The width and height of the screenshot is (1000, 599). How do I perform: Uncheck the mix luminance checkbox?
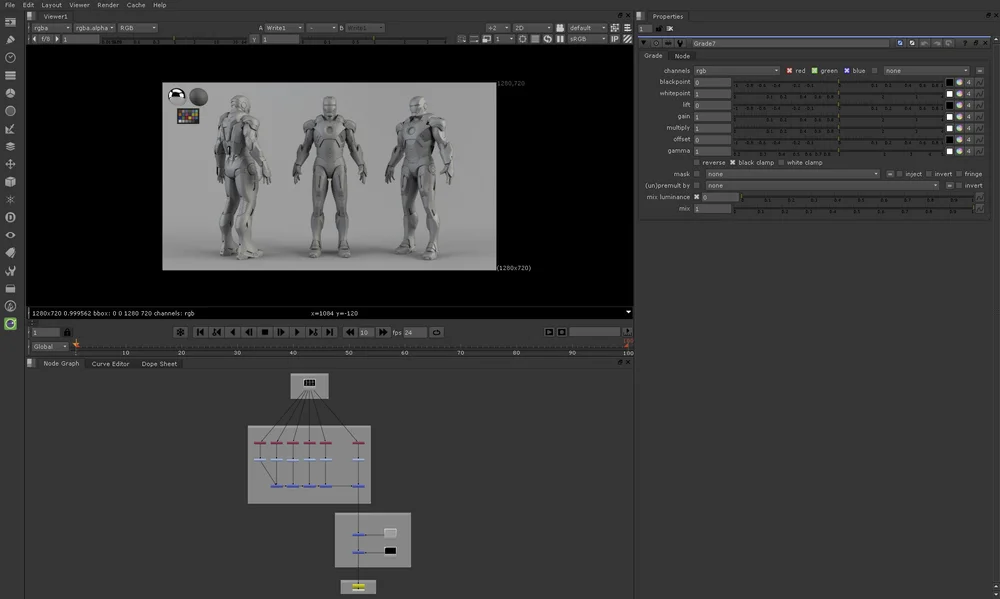pyautogui.click(x=696, y=197)
